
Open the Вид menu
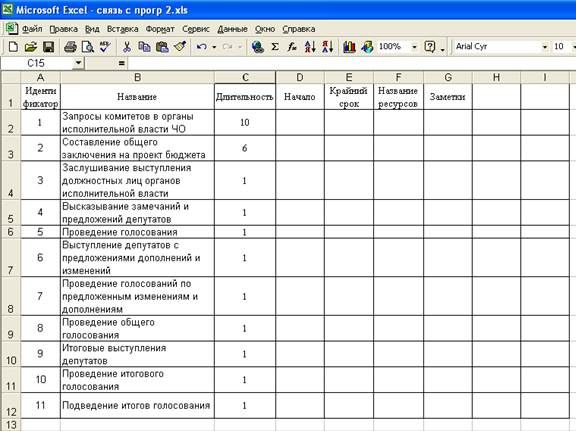point(92,29)
